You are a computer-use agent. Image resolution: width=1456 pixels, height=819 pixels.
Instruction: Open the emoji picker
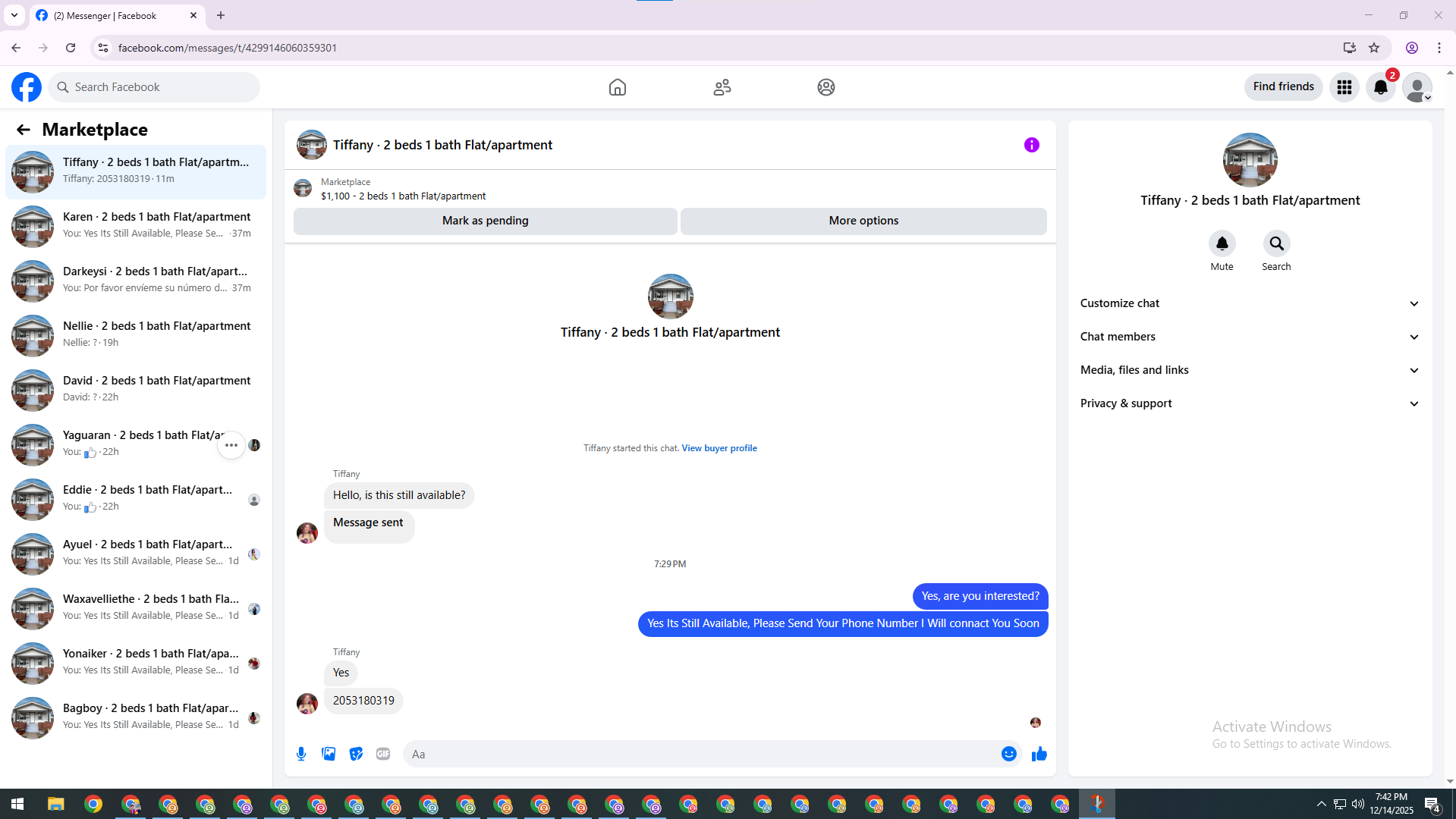pos(1008,754)
